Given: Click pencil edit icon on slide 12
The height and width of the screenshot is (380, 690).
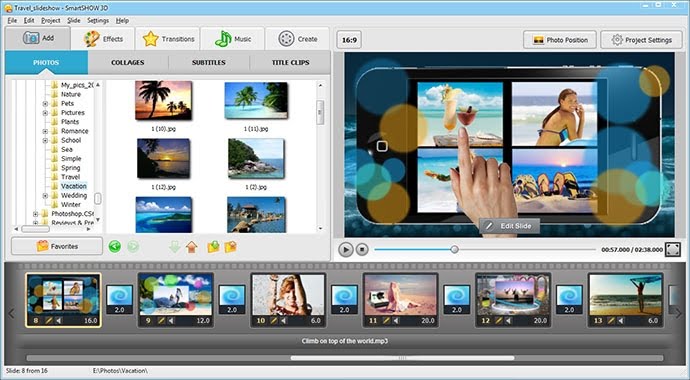Looking at the screenshot, I should coord(499,321).
